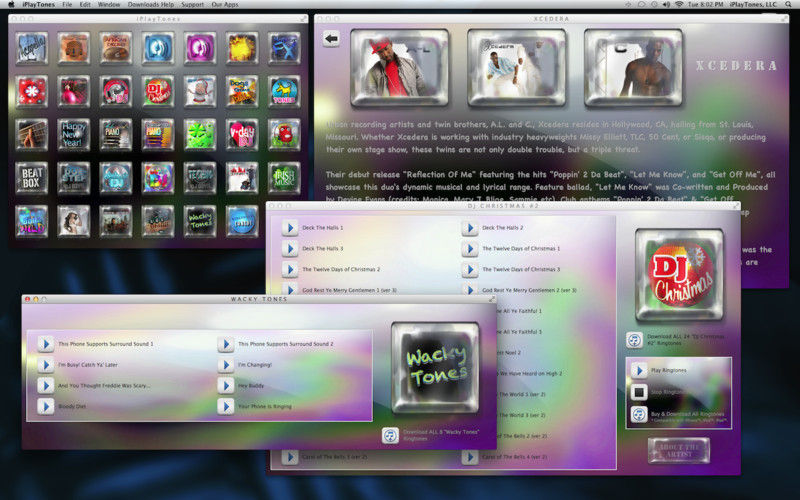Play 'This Phone Supports Surround Sound 2'
The width and height of the screenshot is (800, 500).
pyautogui.click(x=226, y=344)
